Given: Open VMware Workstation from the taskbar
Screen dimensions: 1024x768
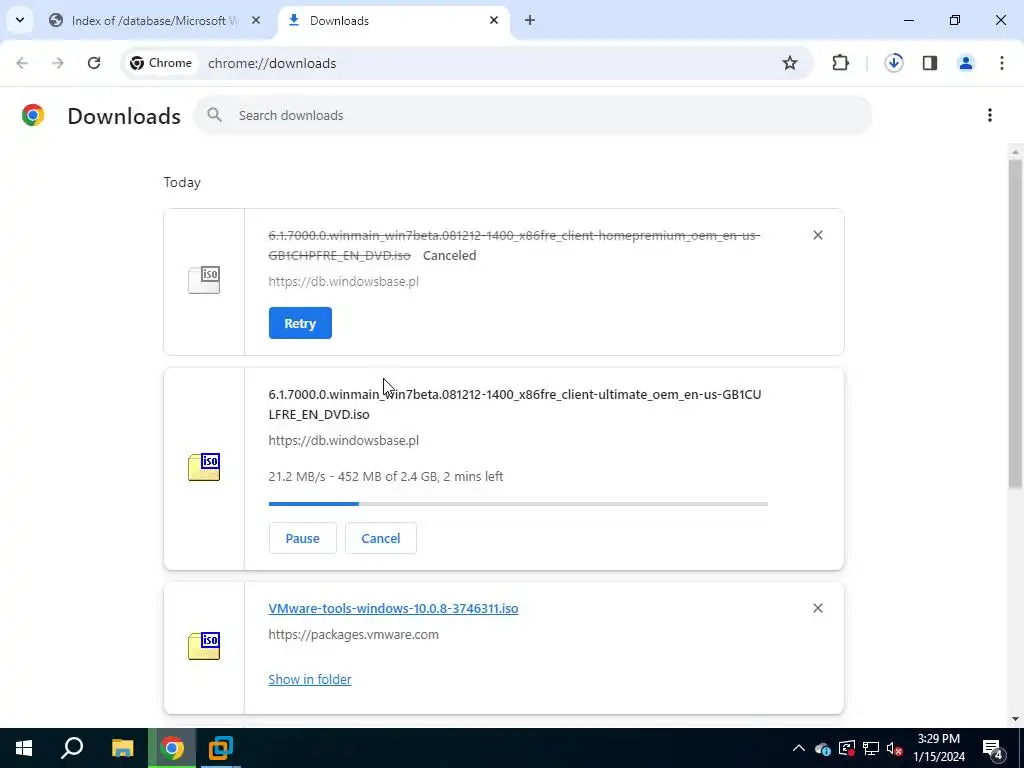Looking at the screenshot, I should (221, 748).
